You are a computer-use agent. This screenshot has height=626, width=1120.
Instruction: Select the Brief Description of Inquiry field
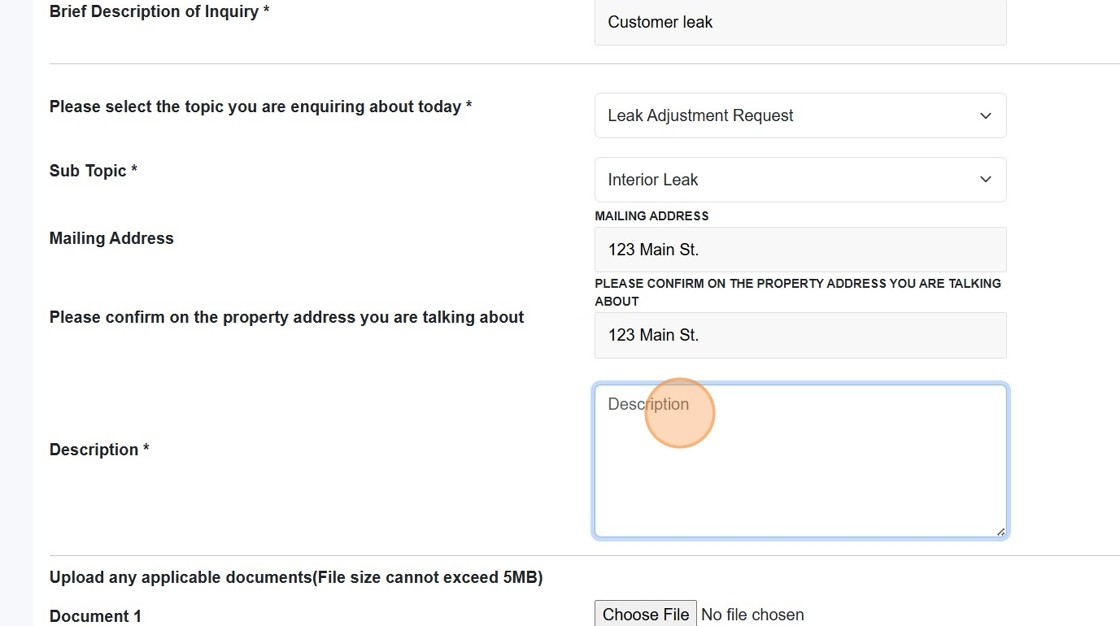pyautogui.click(x=799, y=21)
